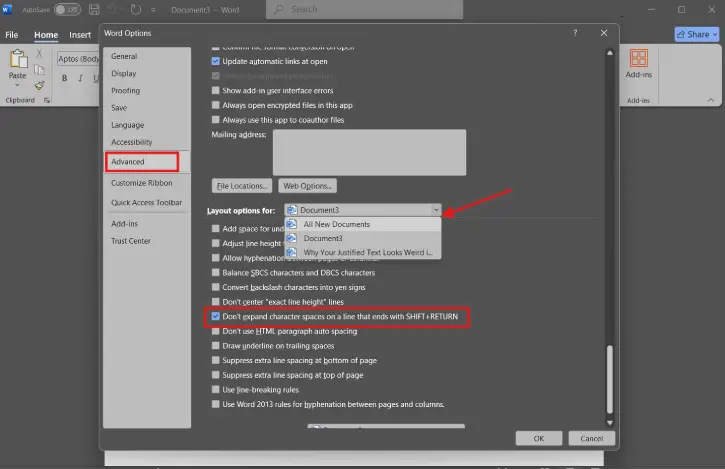Click the Copy icon in Clipboard group
Image resolution: width=725 pixels, height=469 pixels.
click(39, 70)
